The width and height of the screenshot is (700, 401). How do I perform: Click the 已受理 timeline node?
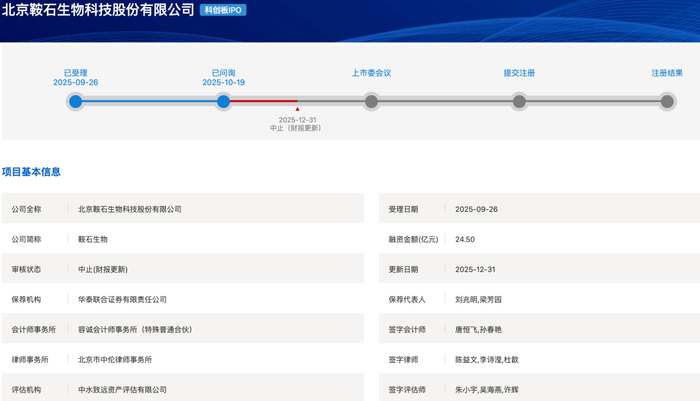click(x=75, y=102)
